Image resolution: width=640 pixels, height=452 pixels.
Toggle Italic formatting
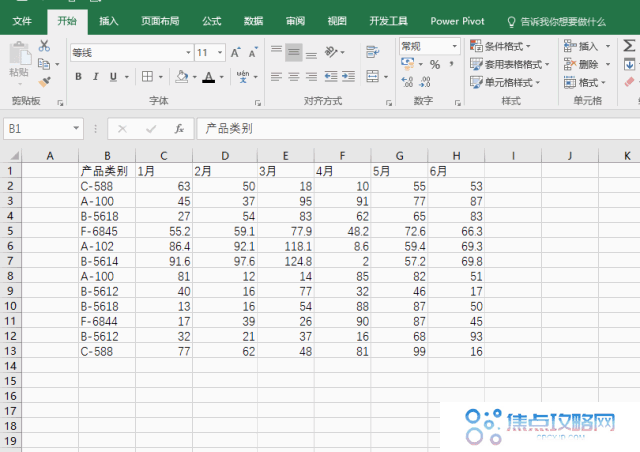coord(96,77)
